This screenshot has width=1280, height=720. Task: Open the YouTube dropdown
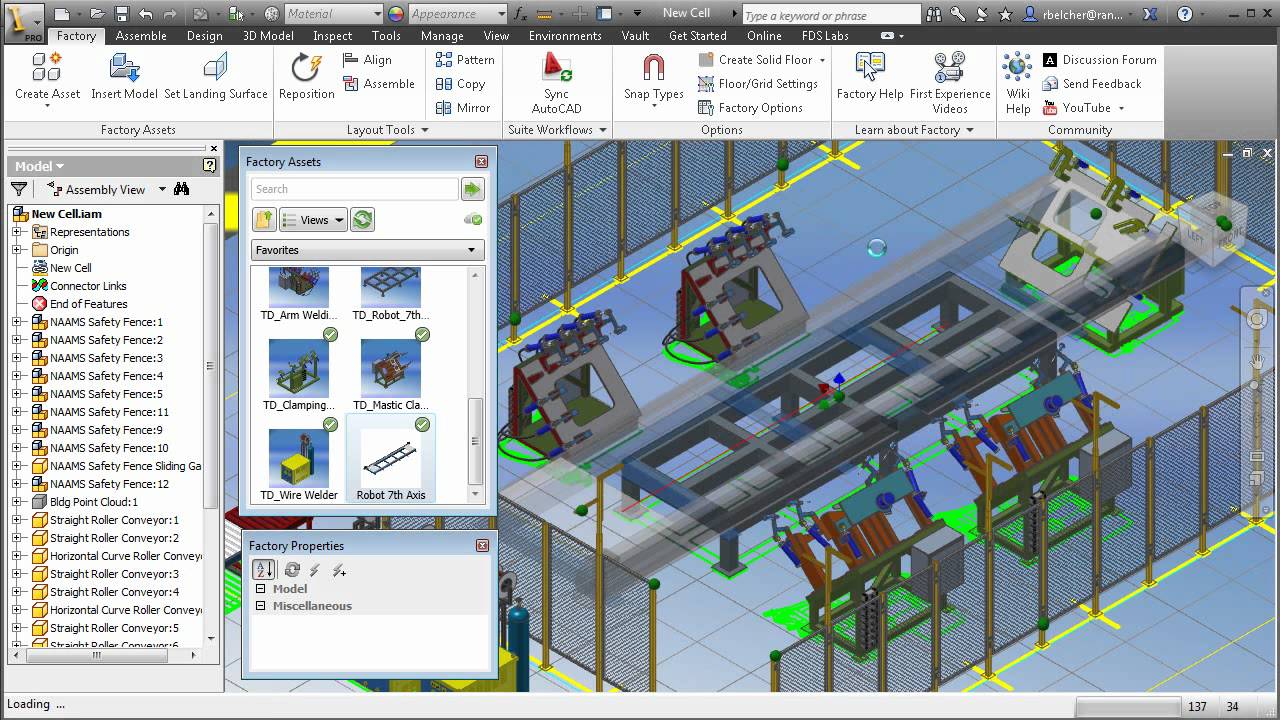tap(1121, 108)
